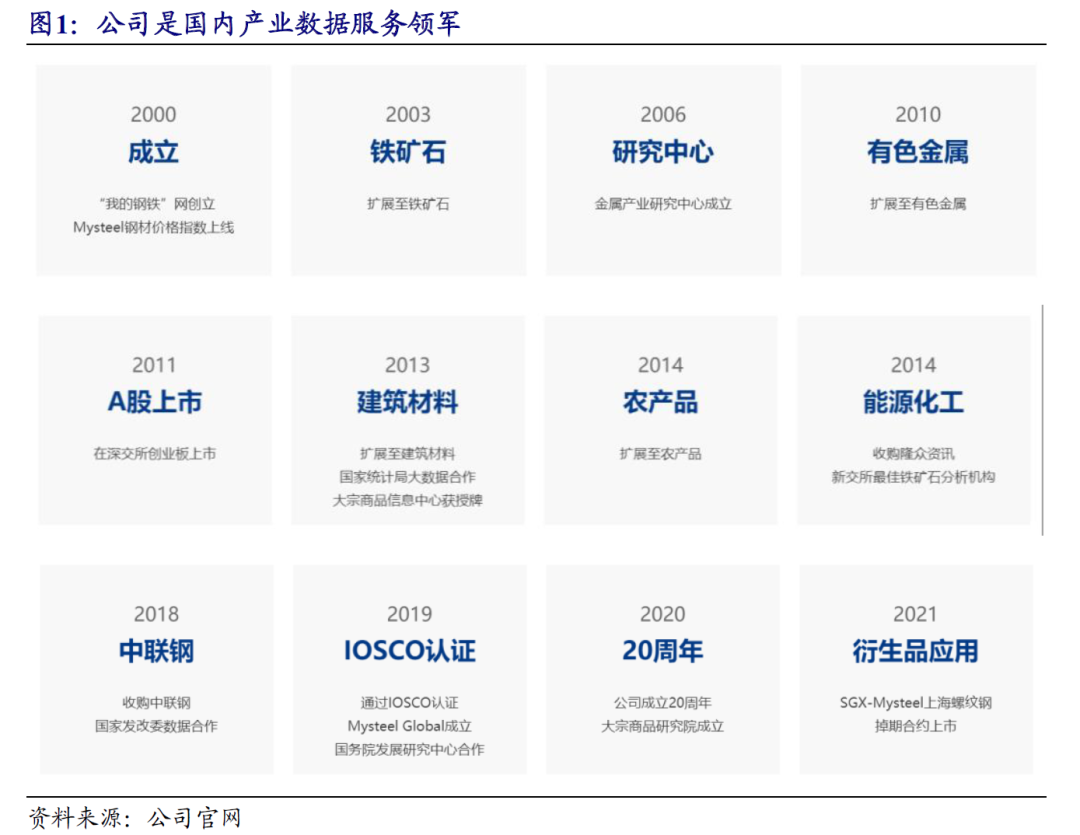Click the 农产品 heading
The width and height of the screenshot is (1080, 835).
pos(661,402)
